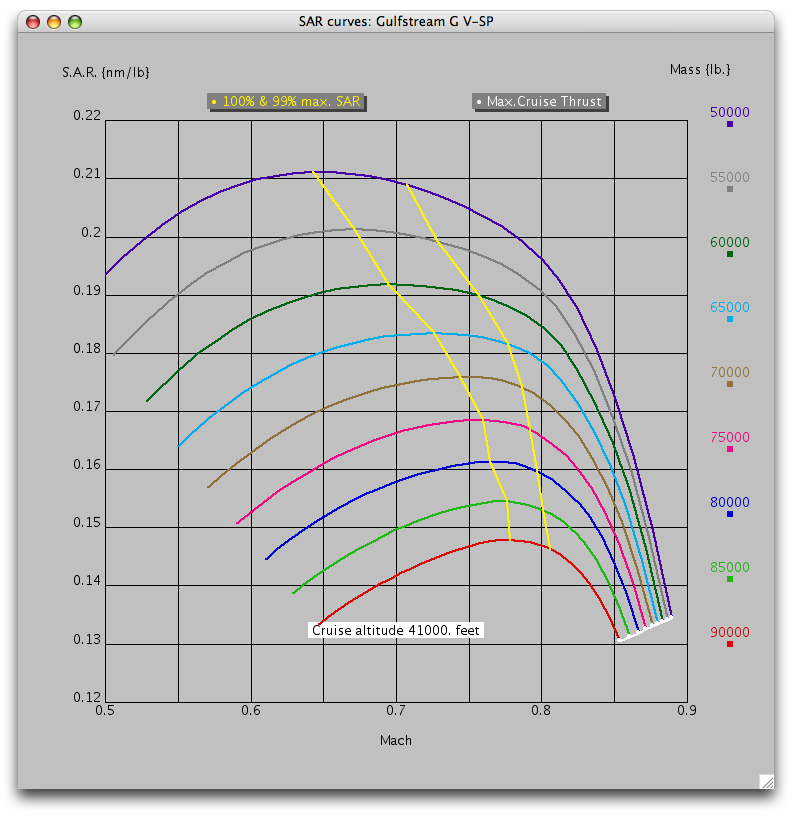
Task: Click the 0.18 y-axis tick label
Action: (87, 349)
